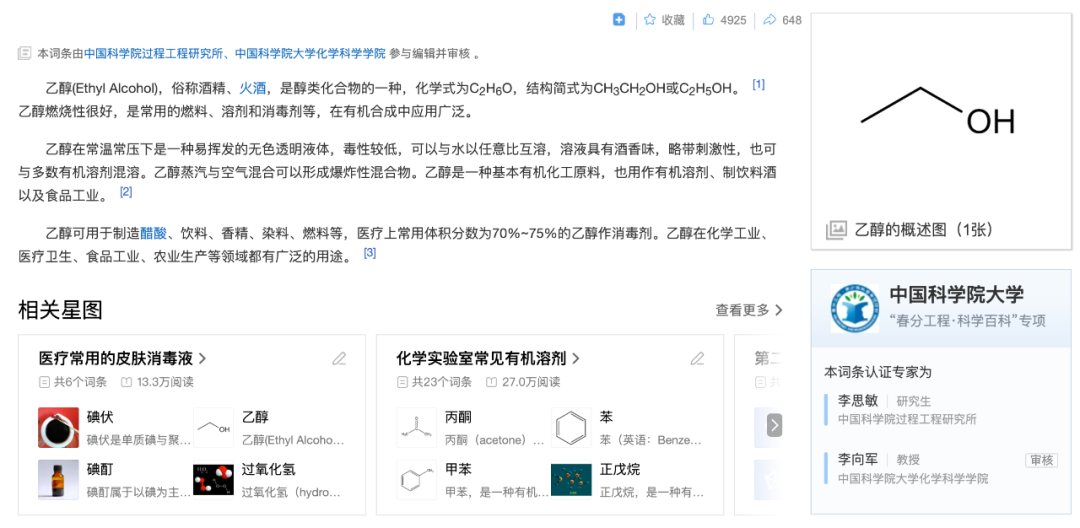The height and width of the screenshot is (528, 1080).
Task: Click the document icon before 本词条由
Action: 25,53
